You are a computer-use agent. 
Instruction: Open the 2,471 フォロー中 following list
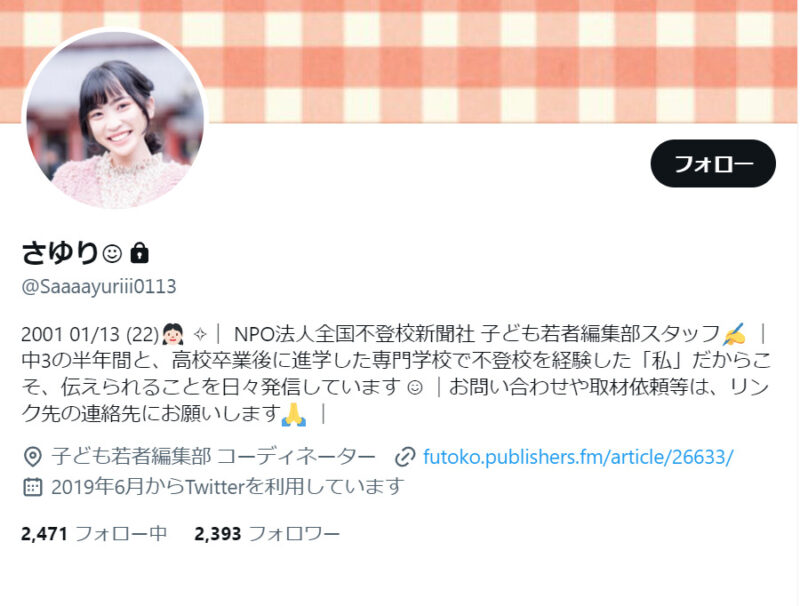click(94, 534)
